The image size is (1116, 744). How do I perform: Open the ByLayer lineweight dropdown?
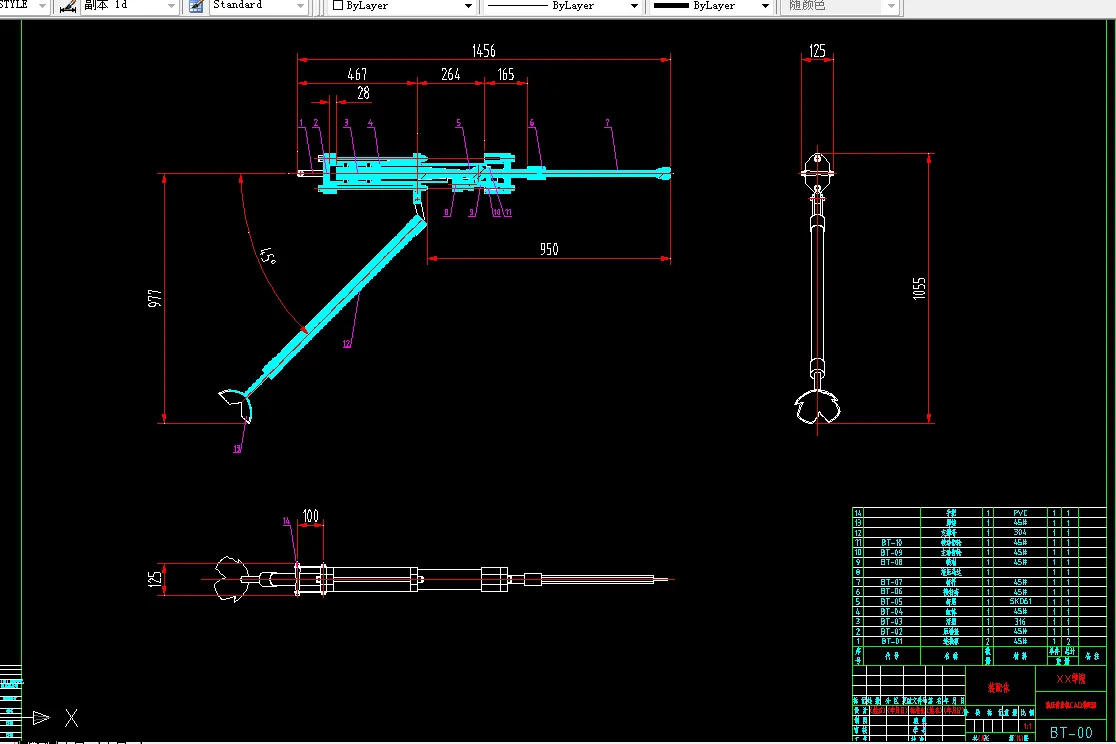tap(765, 6)
